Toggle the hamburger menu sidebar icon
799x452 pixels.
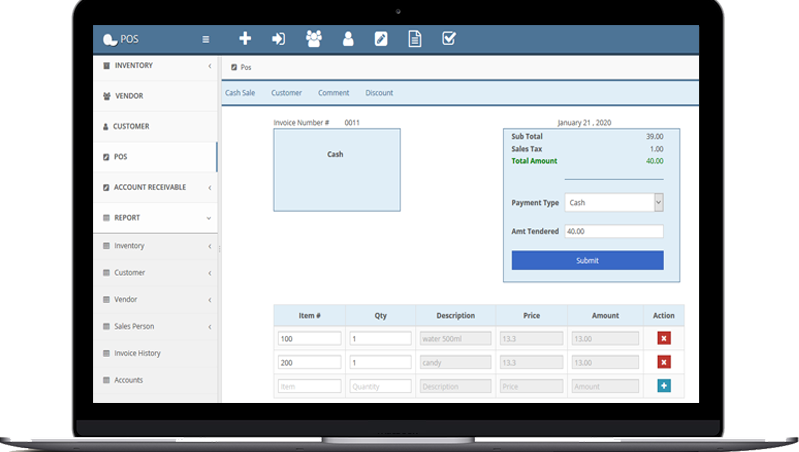(206, 40)
